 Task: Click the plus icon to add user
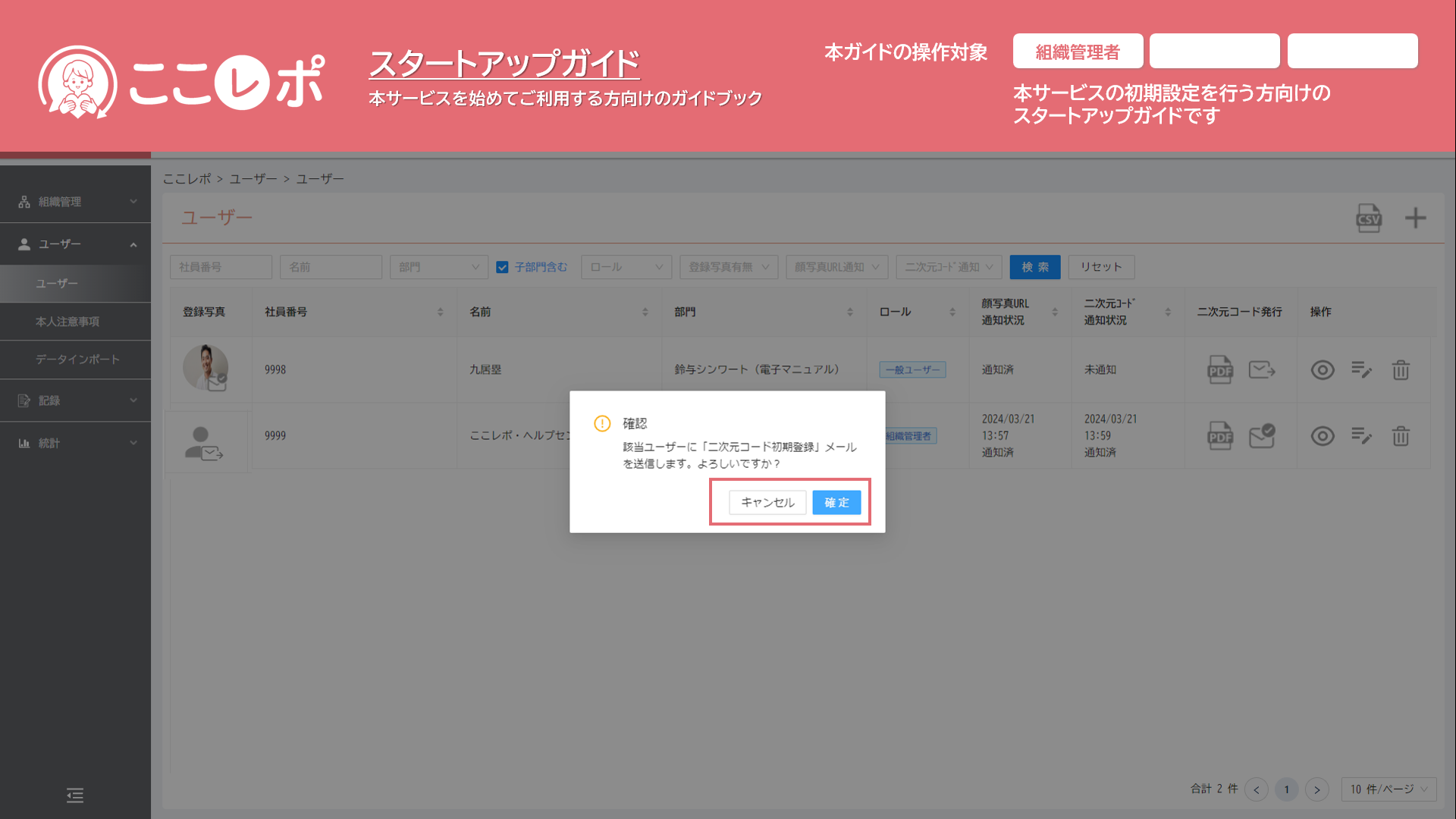[x=1415, y=218]
